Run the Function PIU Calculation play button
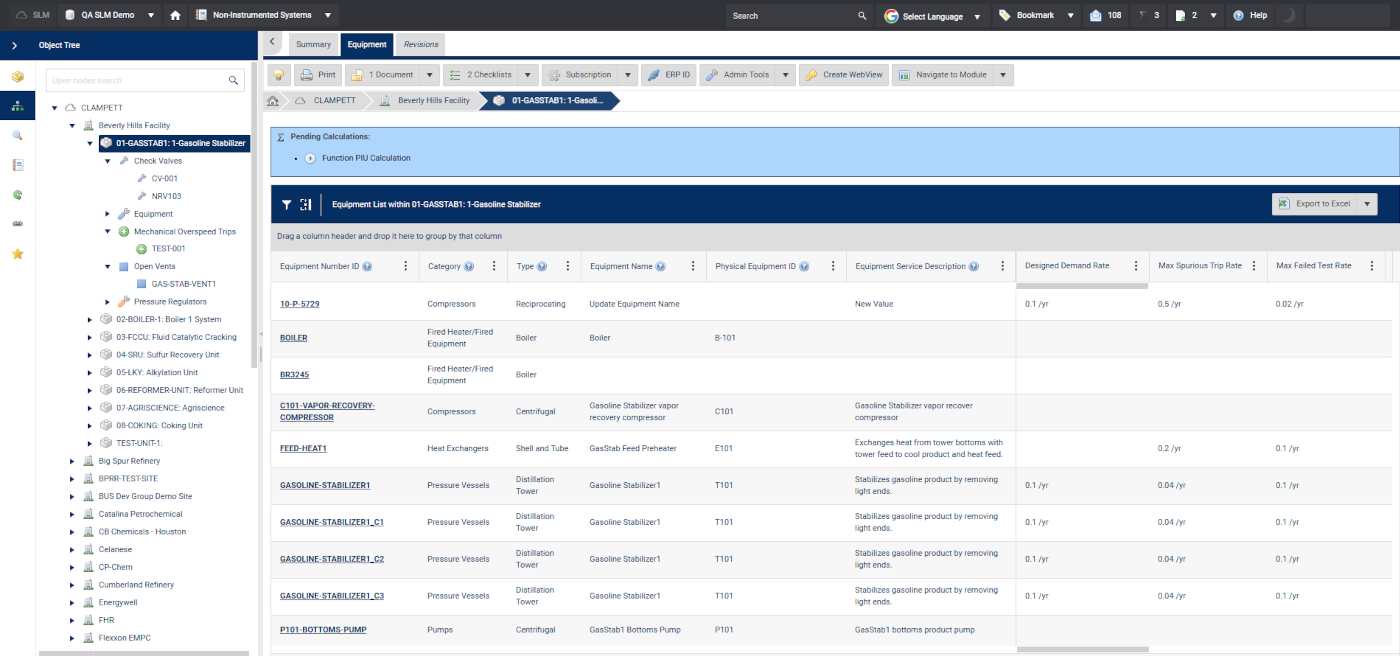 coord(311,158)
